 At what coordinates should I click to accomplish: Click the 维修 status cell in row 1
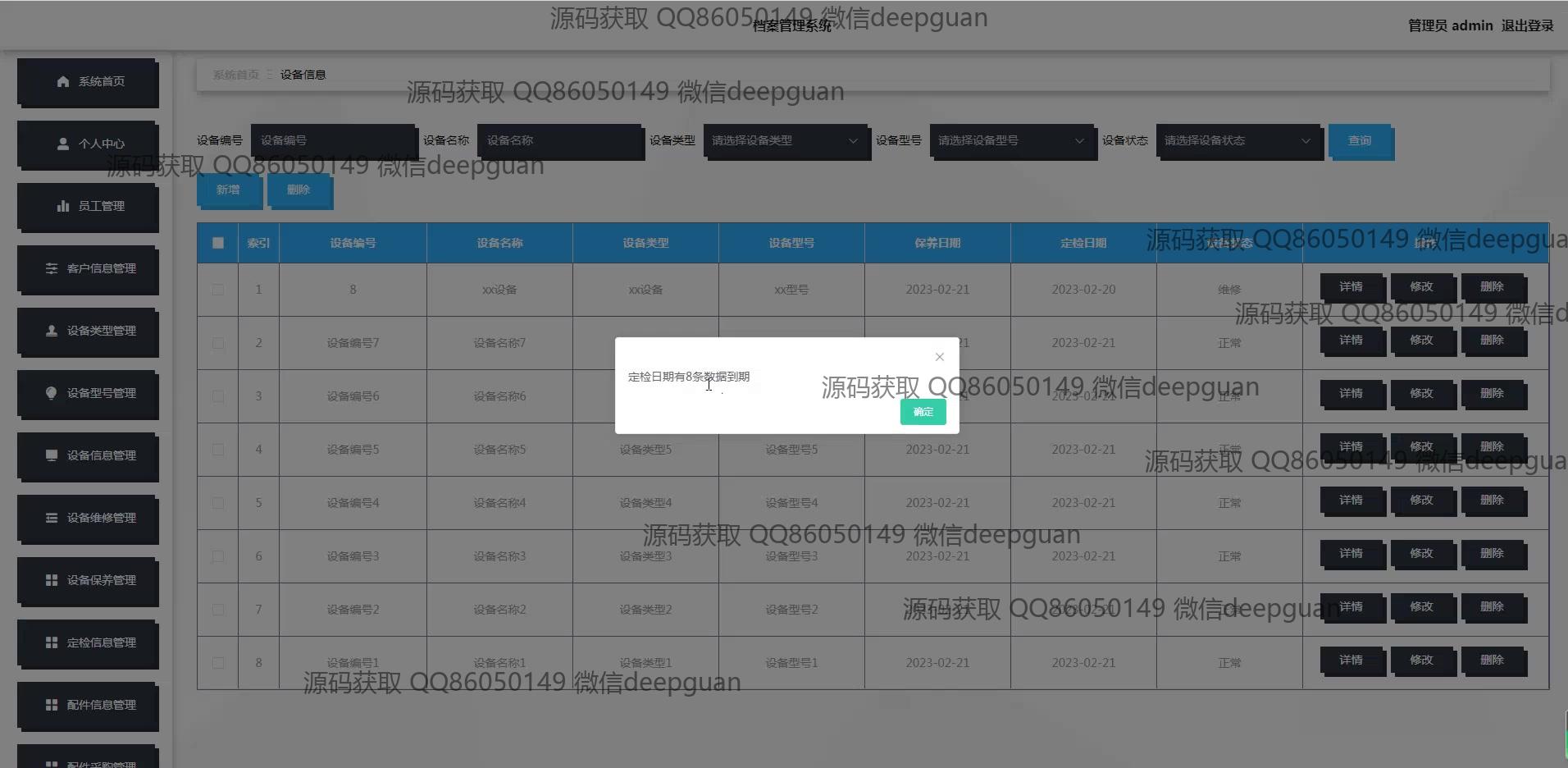[x=1229, y=290]
